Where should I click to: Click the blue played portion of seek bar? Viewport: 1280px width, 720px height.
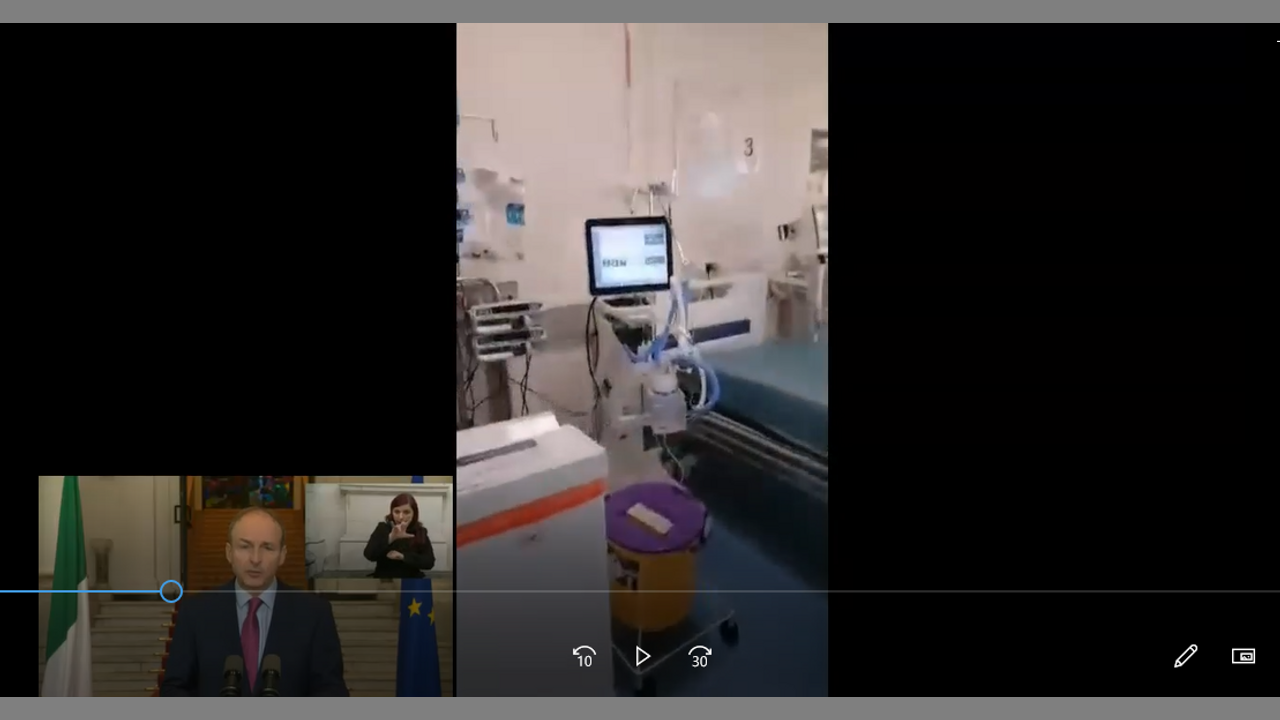click(80, 591)
